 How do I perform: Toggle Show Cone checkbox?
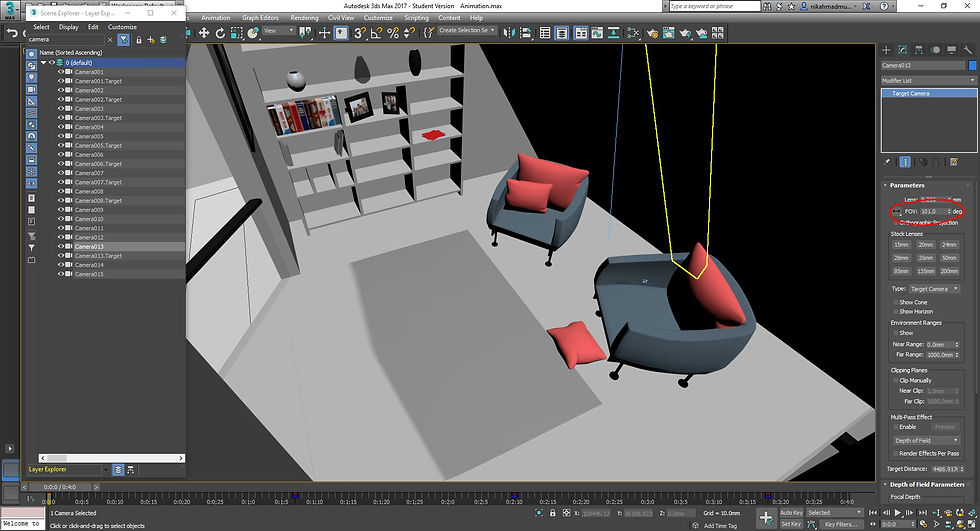tap(896, 302)
